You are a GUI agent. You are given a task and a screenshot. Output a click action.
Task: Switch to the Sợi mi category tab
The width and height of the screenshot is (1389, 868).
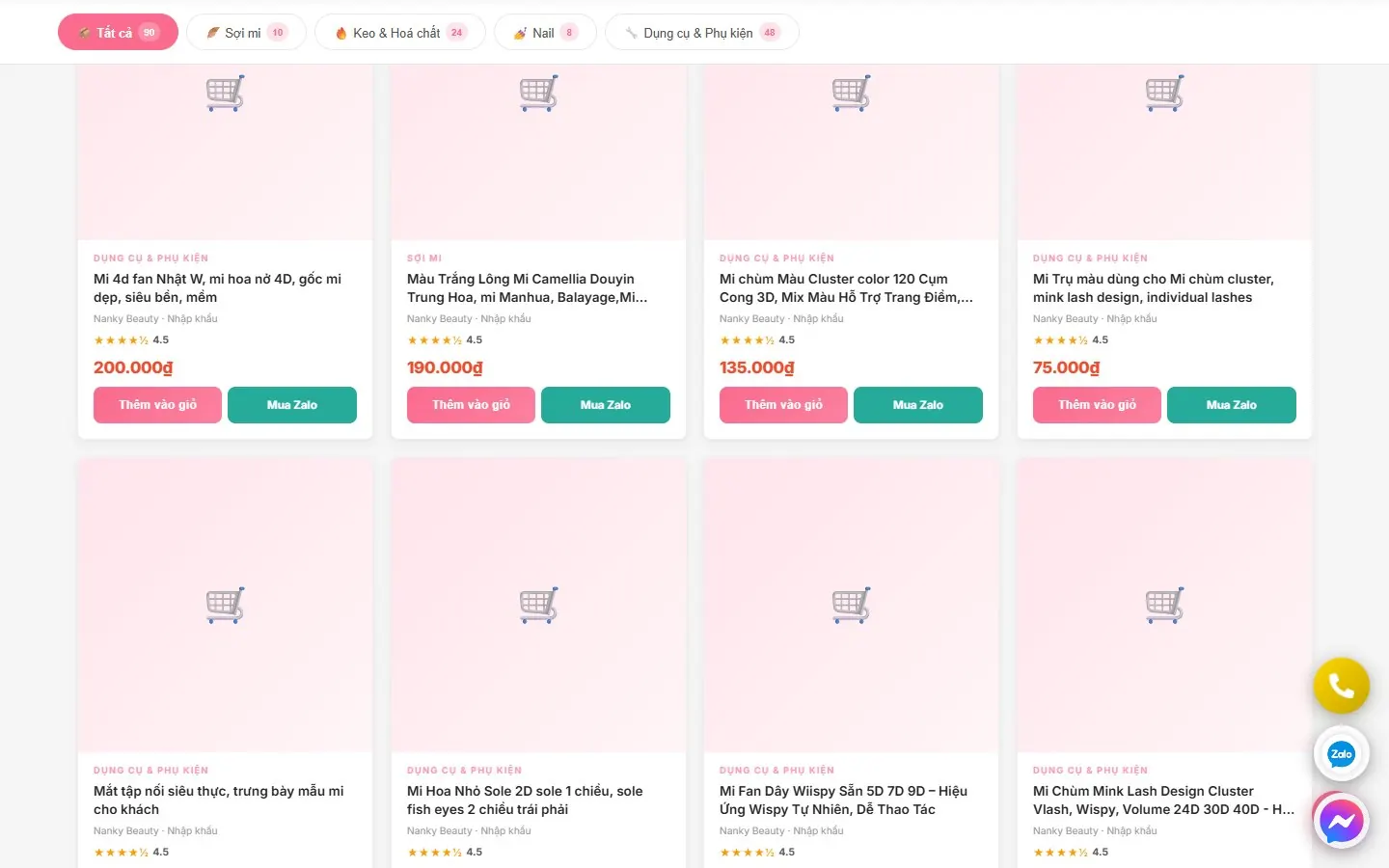(246, 33)
